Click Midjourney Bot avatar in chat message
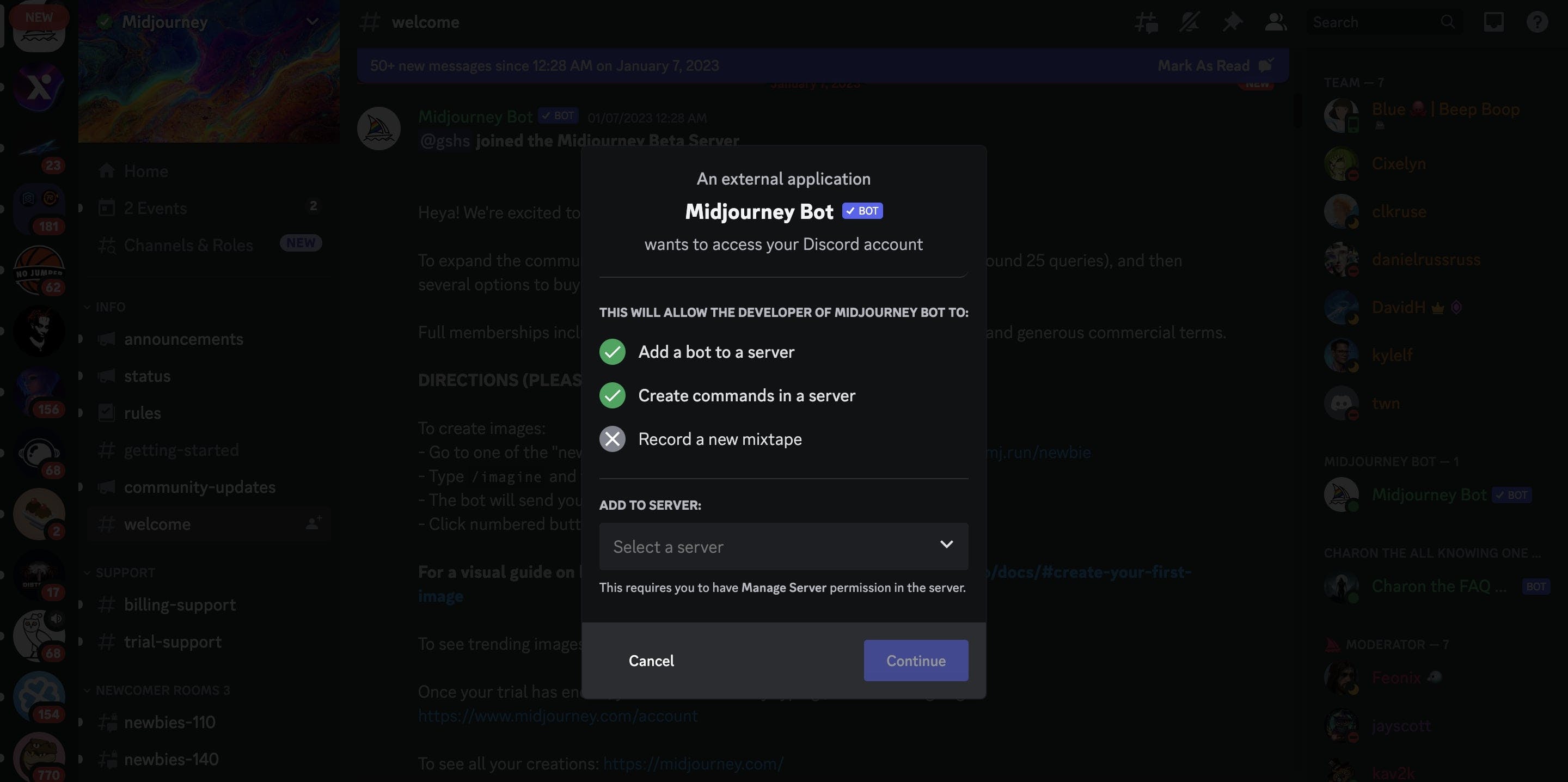 378,129
